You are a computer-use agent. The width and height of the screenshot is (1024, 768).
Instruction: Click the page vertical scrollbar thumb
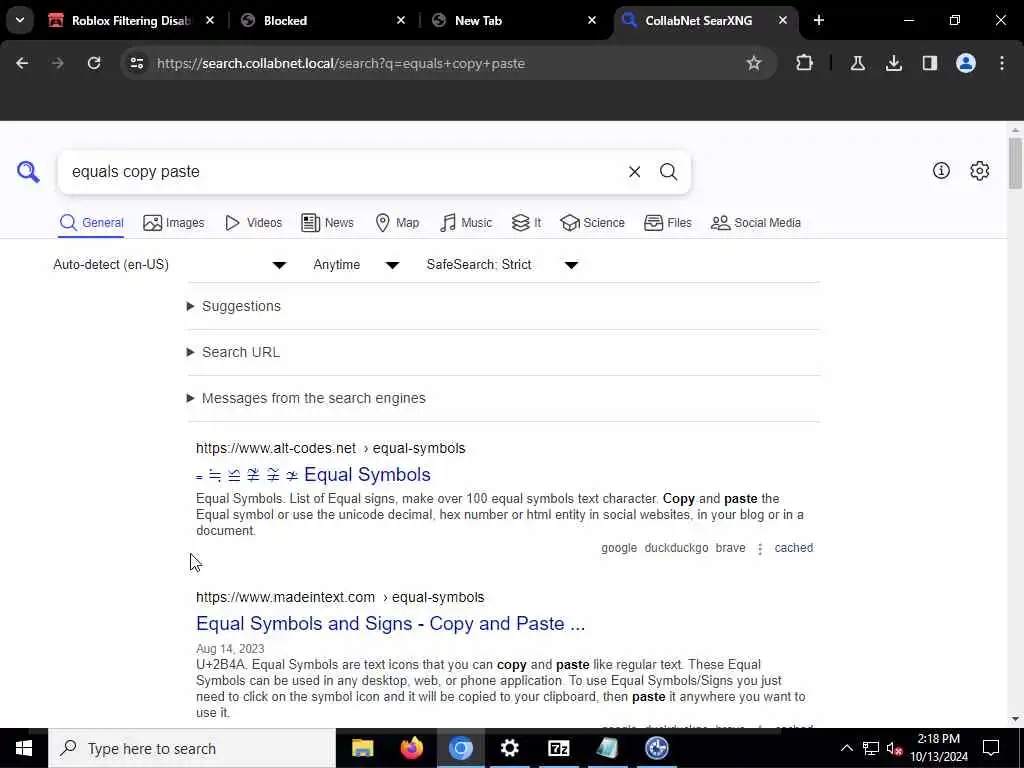pyautogui.click(x=1015, y=163)
